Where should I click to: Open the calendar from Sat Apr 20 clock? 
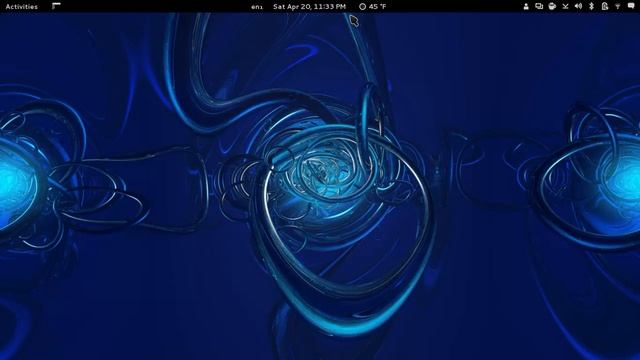point(309,7)
